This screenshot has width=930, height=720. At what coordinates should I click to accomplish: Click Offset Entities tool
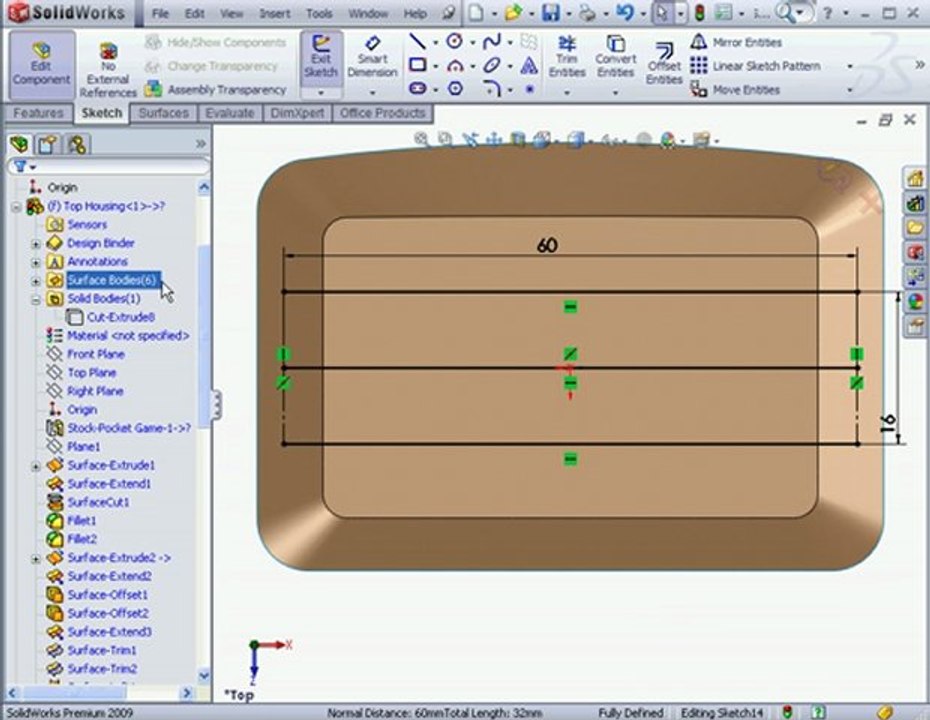coord(664,63)
